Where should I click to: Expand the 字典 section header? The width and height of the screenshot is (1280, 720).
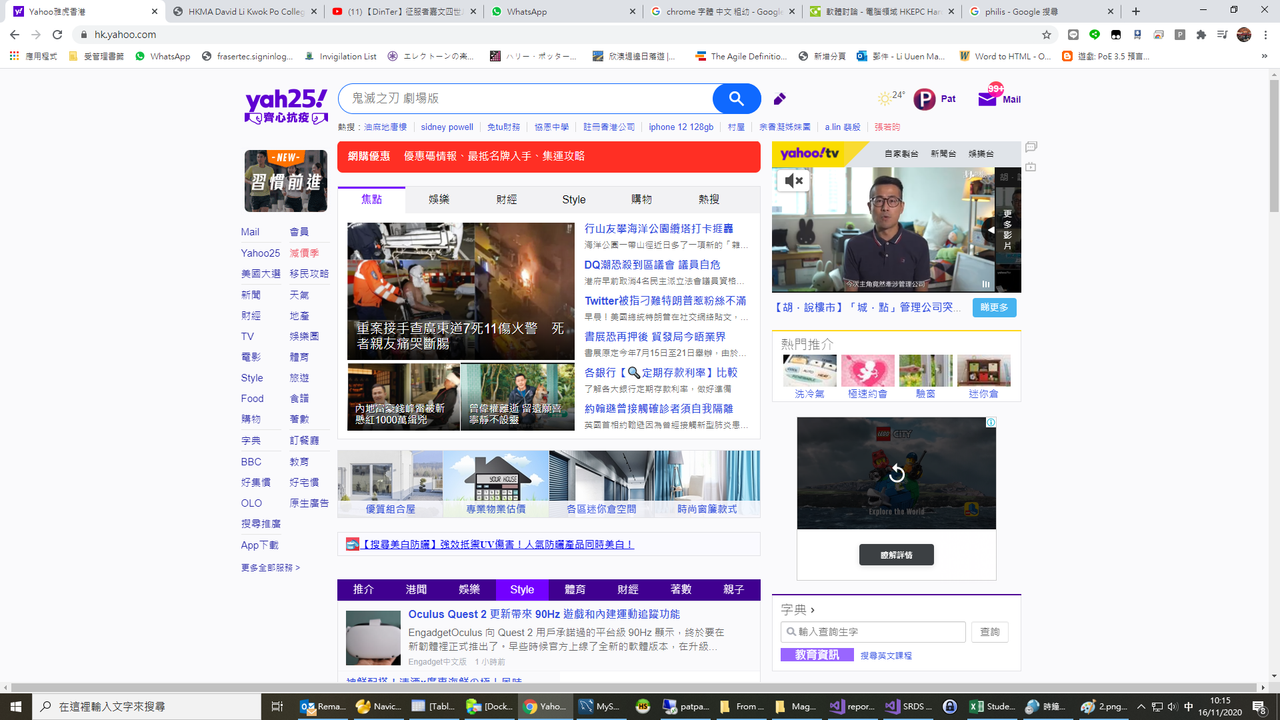coord(798,609)
